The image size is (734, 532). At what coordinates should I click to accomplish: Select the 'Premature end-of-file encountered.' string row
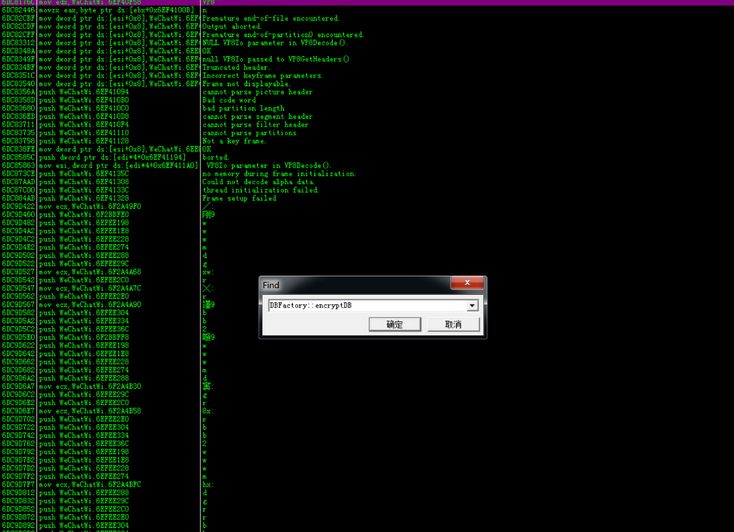pyautogui.click(x=367, y=18)
